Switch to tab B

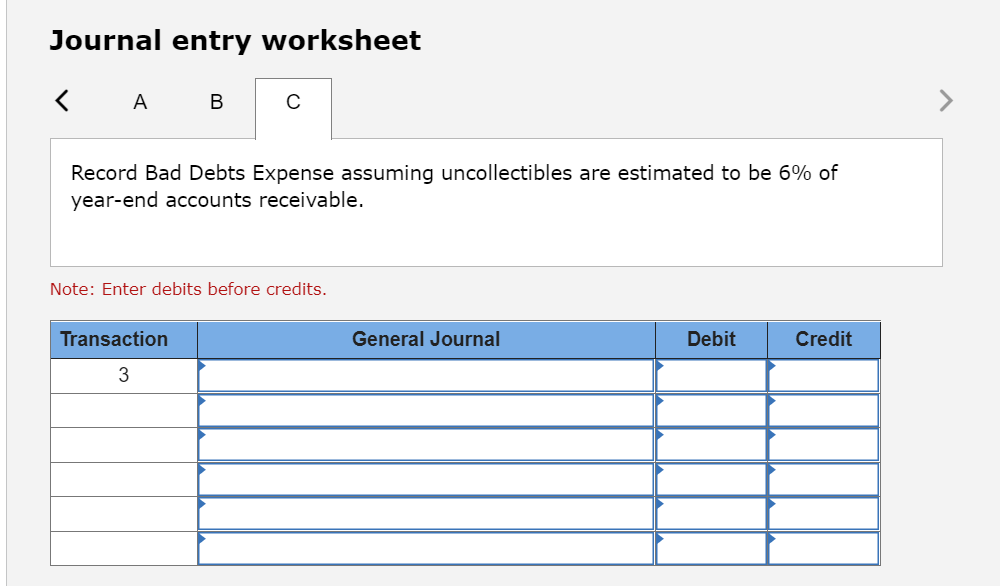tap(217, 102)
